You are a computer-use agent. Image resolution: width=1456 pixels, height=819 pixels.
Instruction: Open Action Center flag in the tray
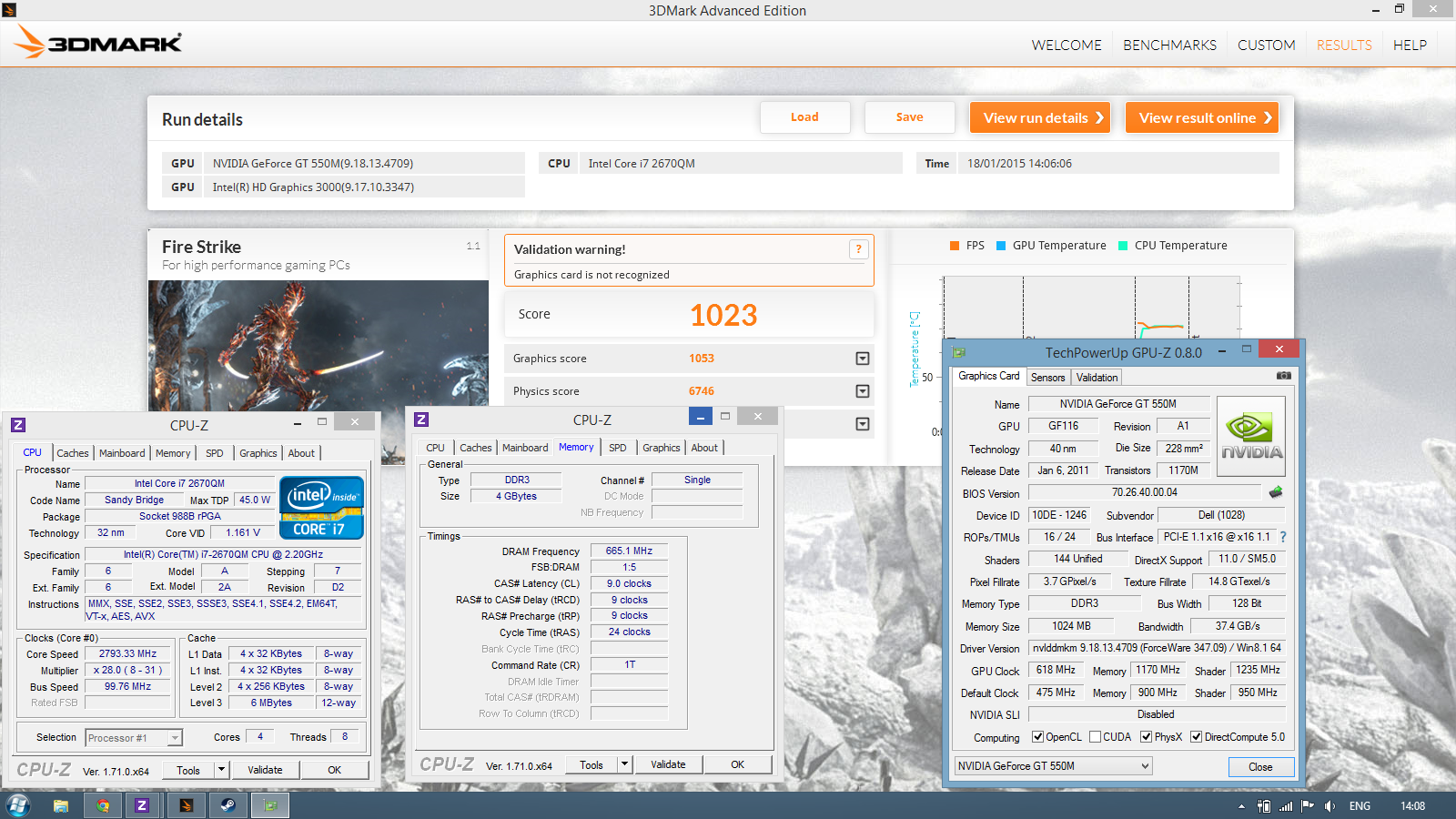tap(1308, 806)
